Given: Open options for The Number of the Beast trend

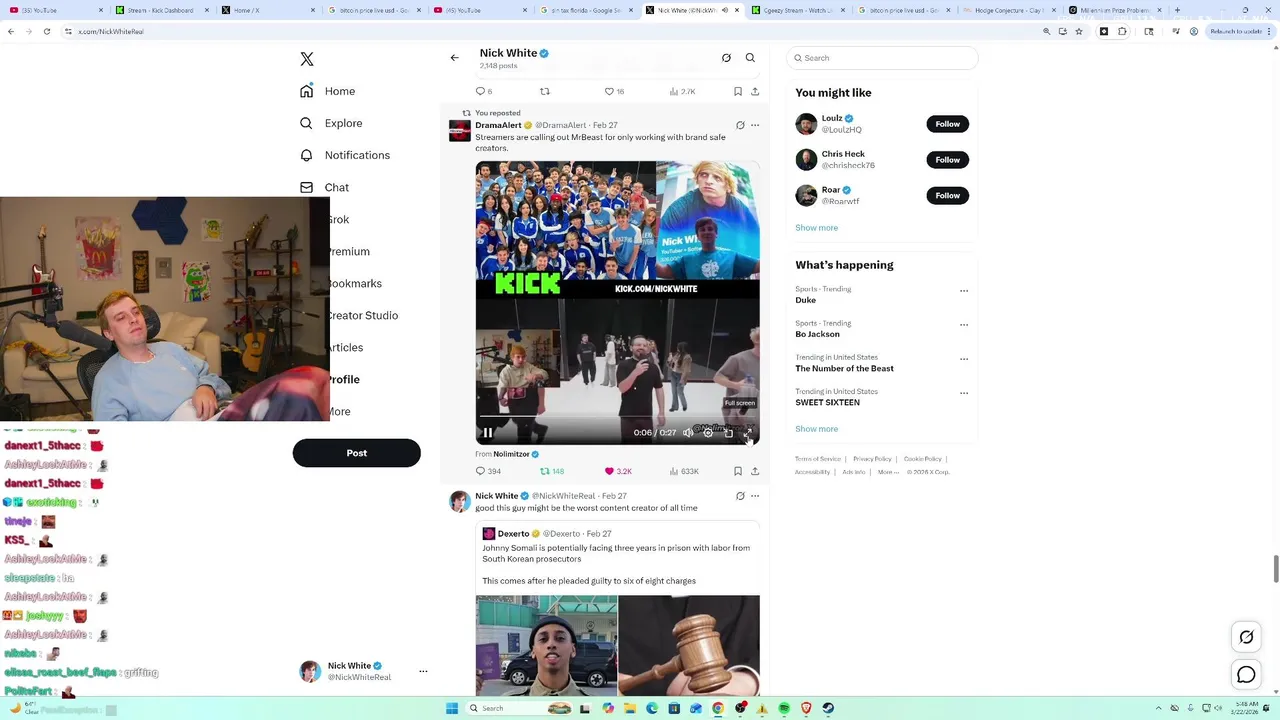Looking at the screenshot, I should click(964, 359).
